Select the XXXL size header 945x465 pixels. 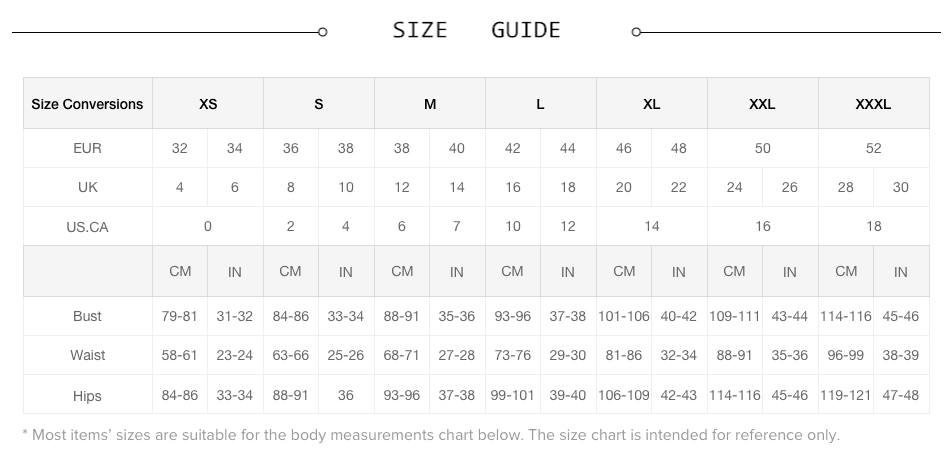pos(873,104)
